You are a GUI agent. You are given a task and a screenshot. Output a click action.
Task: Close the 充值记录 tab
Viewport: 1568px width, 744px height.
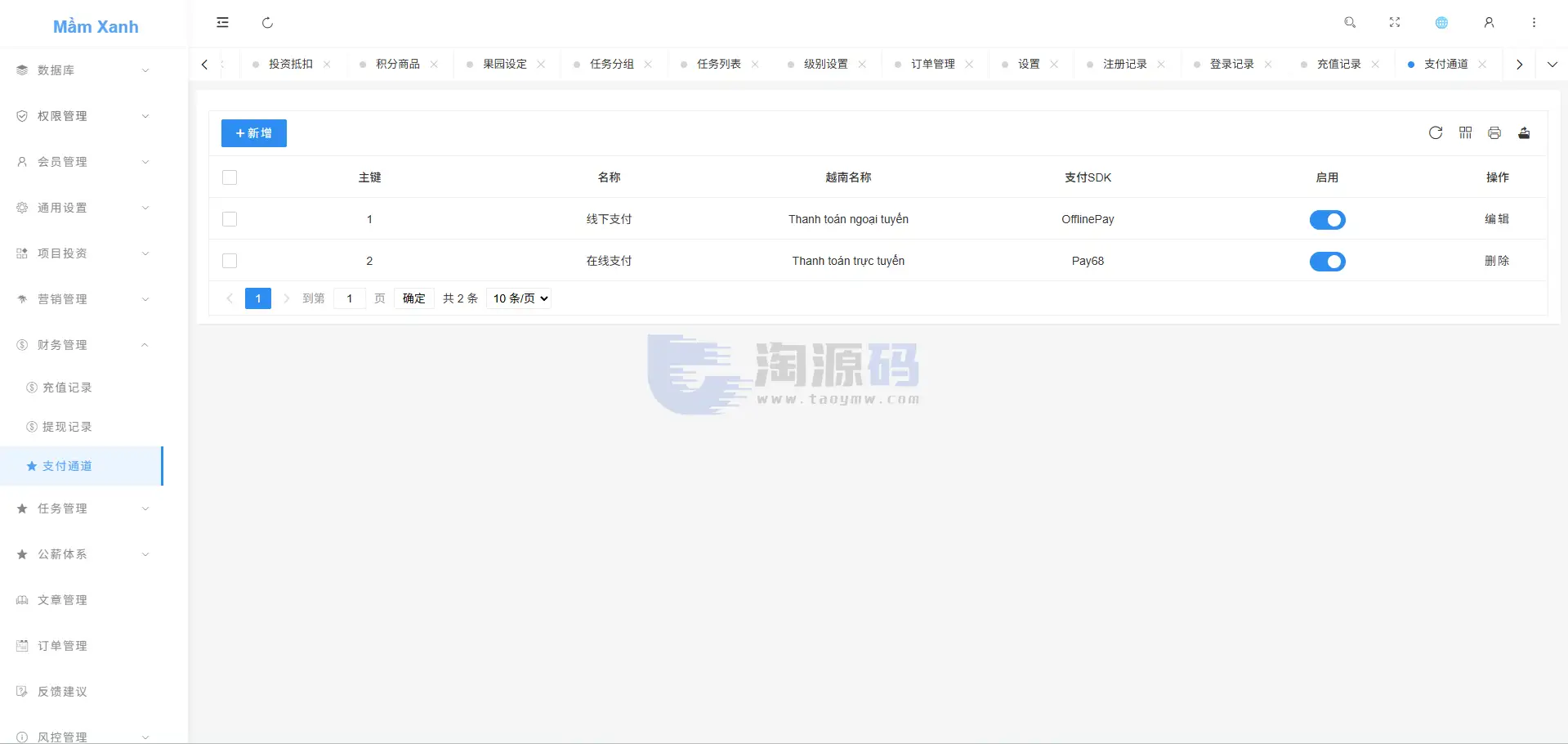click(x=1375, y=64)
